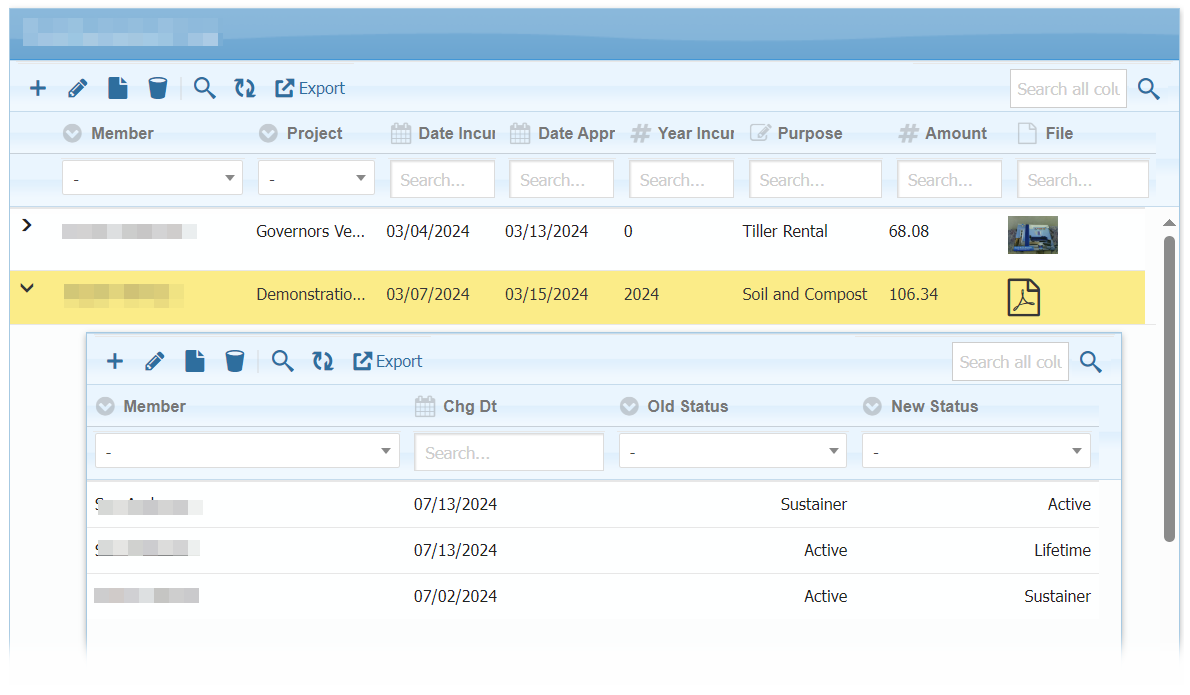1190x695 pixels.
Task: Click the Export button in main toolbar
Action: [x=310, y=88]
